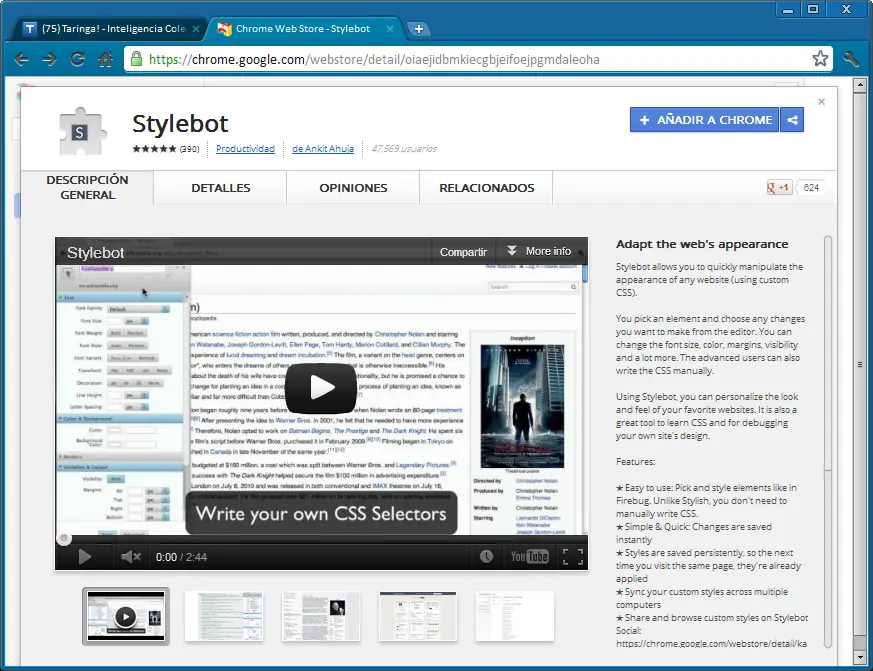Select the second screenshot thumbnail
The image size is (873, 671).
click(223, 616)
